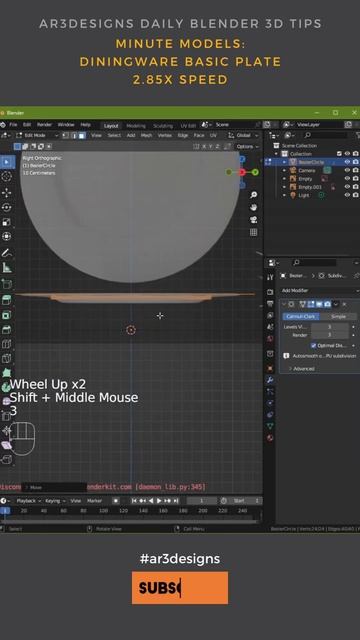The width and height of the screenshot is (360, 640).
Task: Open the Material properties tab
Action: [270, 438]
